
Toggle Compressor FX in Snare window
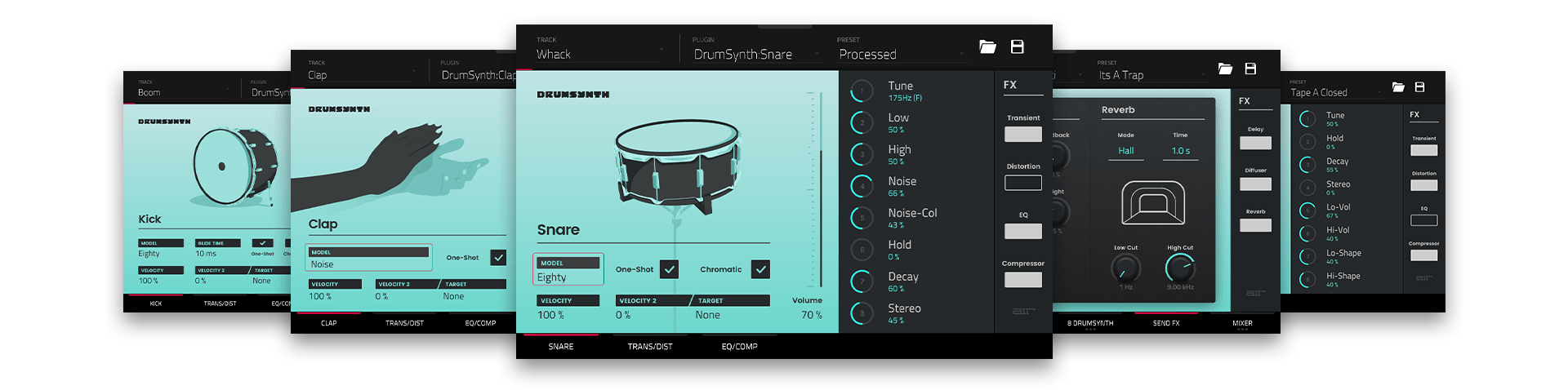pyautogui.click(x=1023, y=280)
